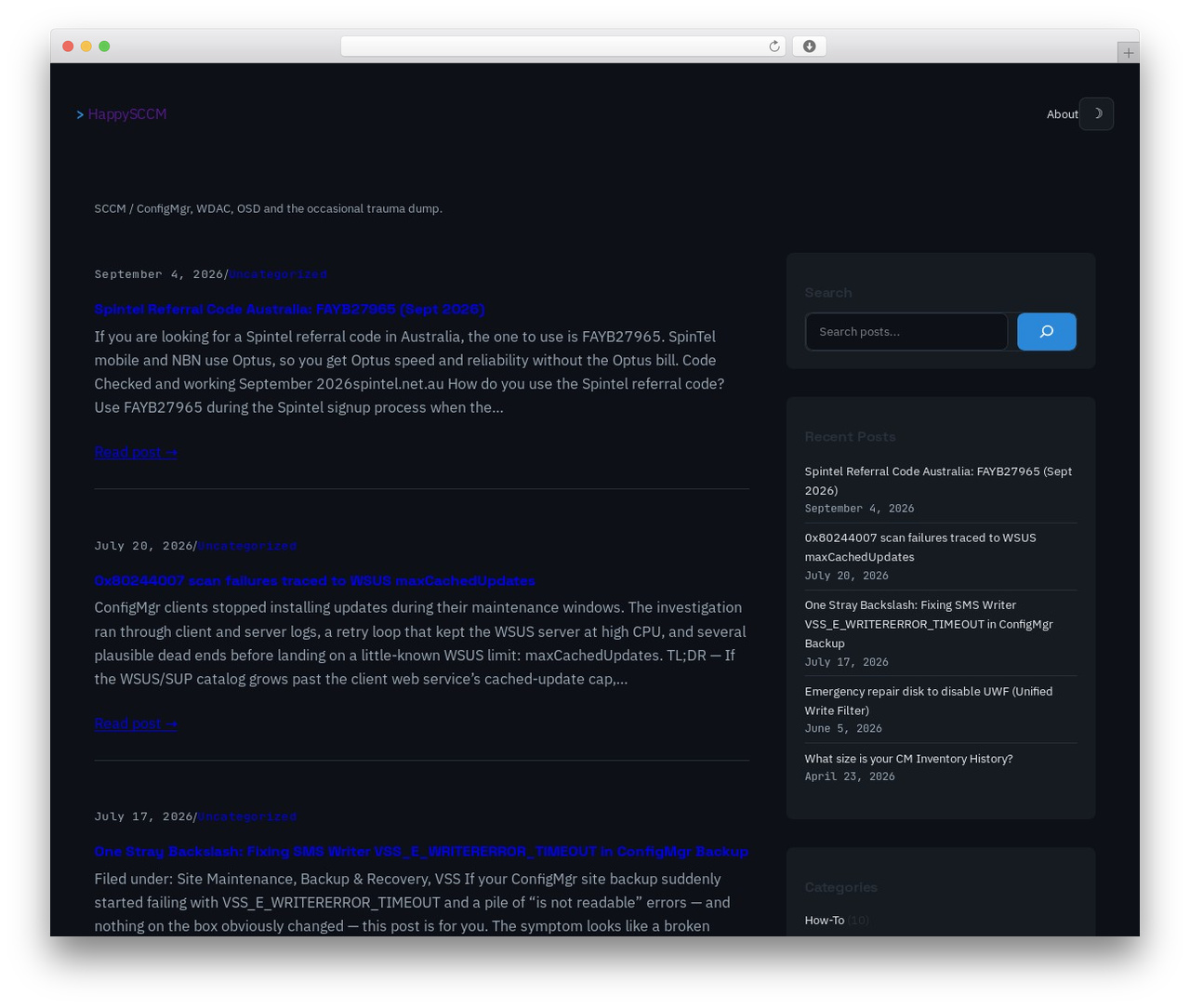Click sidebar date June 5, 2026
The height and width of the screenshot is (1008, 1190).
[x=843, y=729]
